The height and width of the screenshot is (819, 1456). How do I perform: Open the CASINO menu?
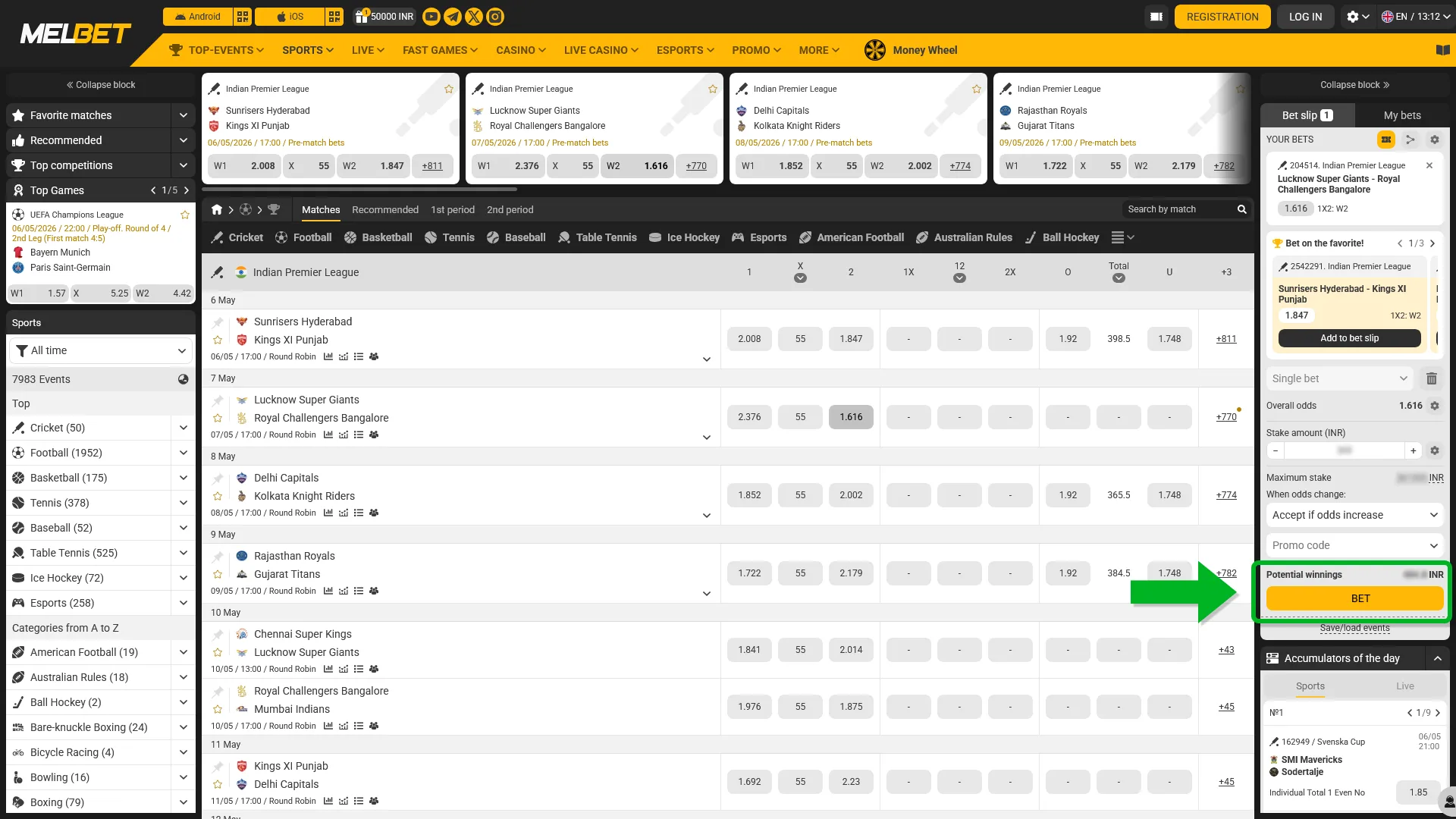[x=521, y=50]
